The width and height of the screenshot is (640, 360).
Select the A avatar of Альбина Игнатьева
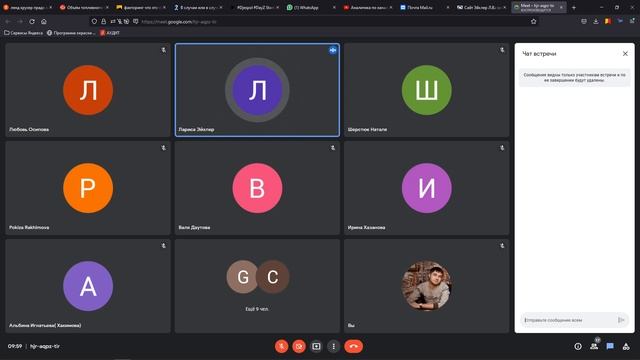click(x=88, y=286)
